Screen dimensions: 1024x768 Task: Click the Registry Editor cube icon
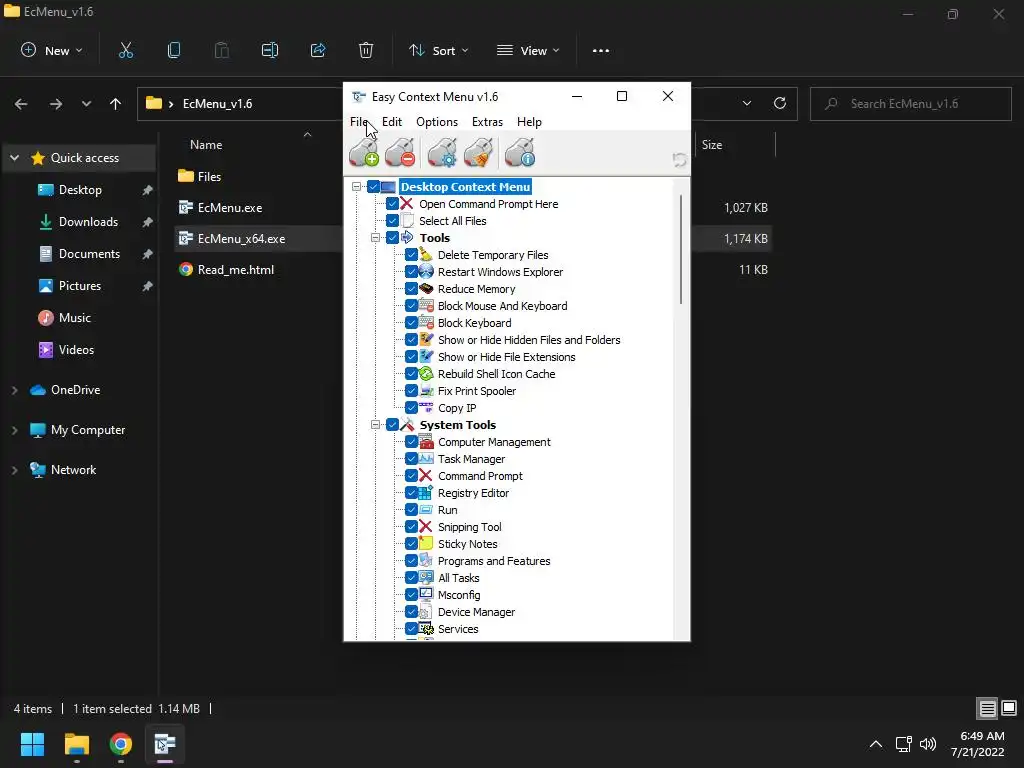426,492
